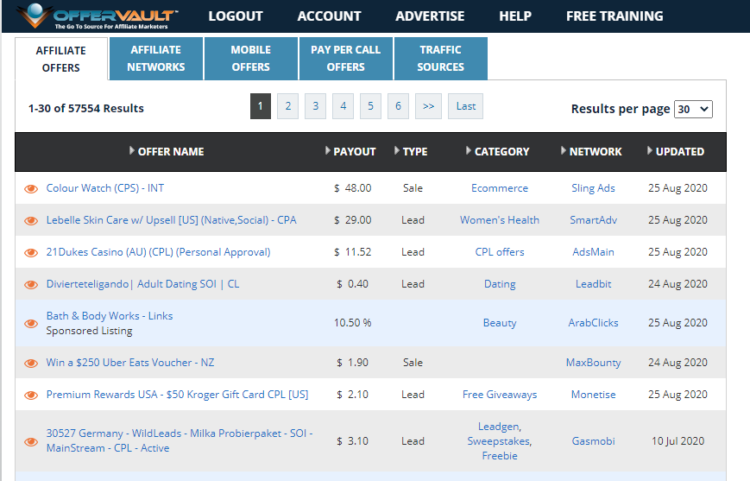This screenshot has width=750, height=481.
Task: Open SmartAdv network link
Action: [593, 220]
